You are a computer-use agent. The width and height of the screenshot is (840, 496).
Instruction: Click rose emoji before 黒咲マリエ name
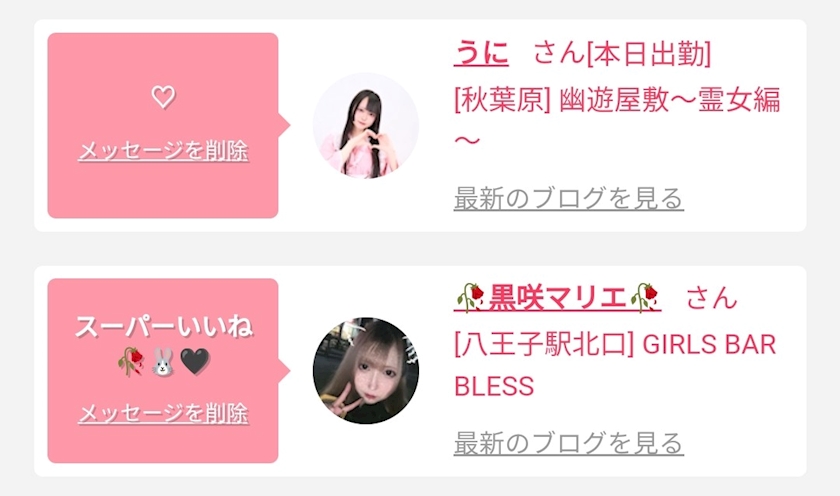[471, 298]
